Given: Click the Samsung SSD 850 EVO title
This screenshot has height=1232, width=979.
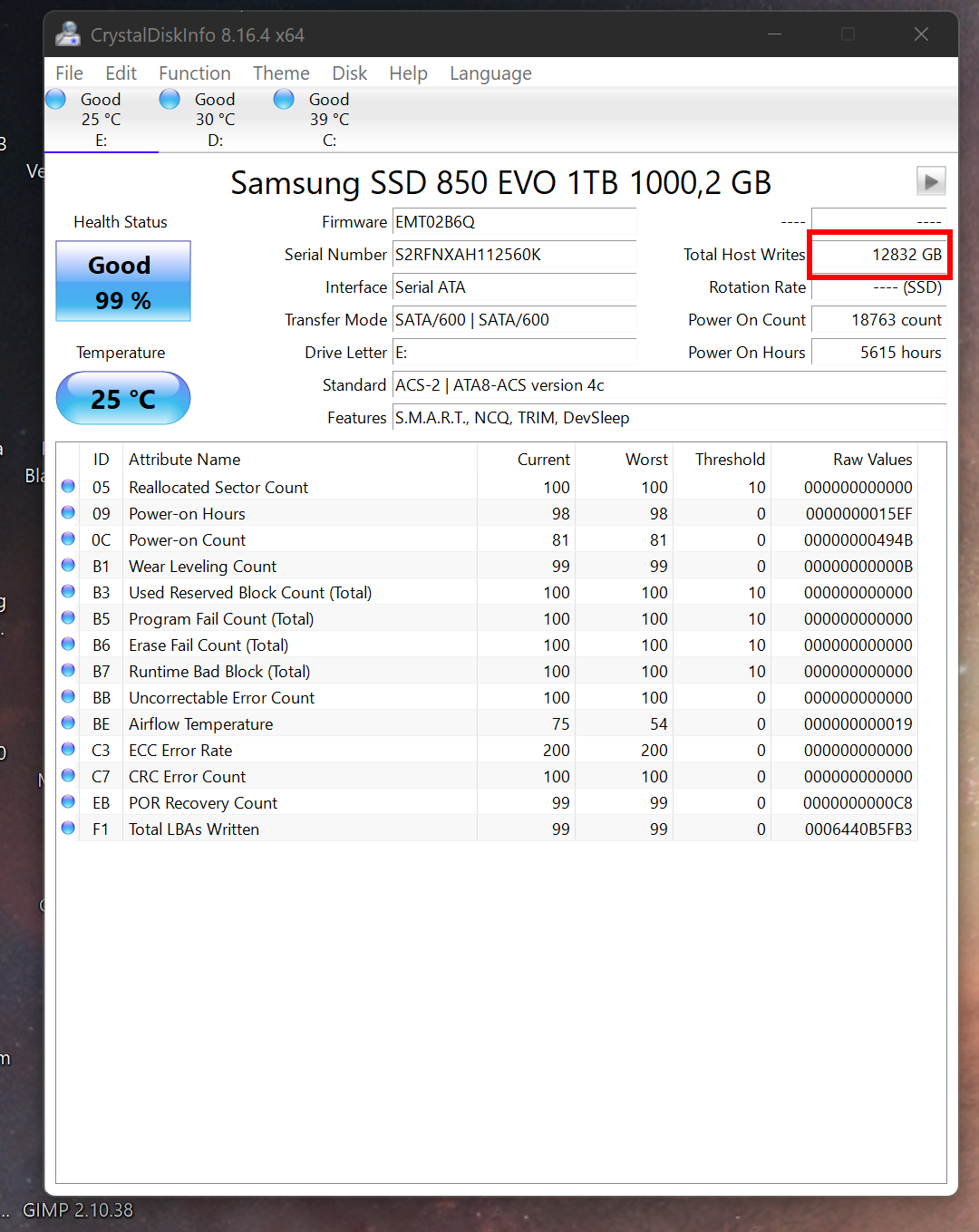Looking at the screenshot, I should tap(500, 182).
